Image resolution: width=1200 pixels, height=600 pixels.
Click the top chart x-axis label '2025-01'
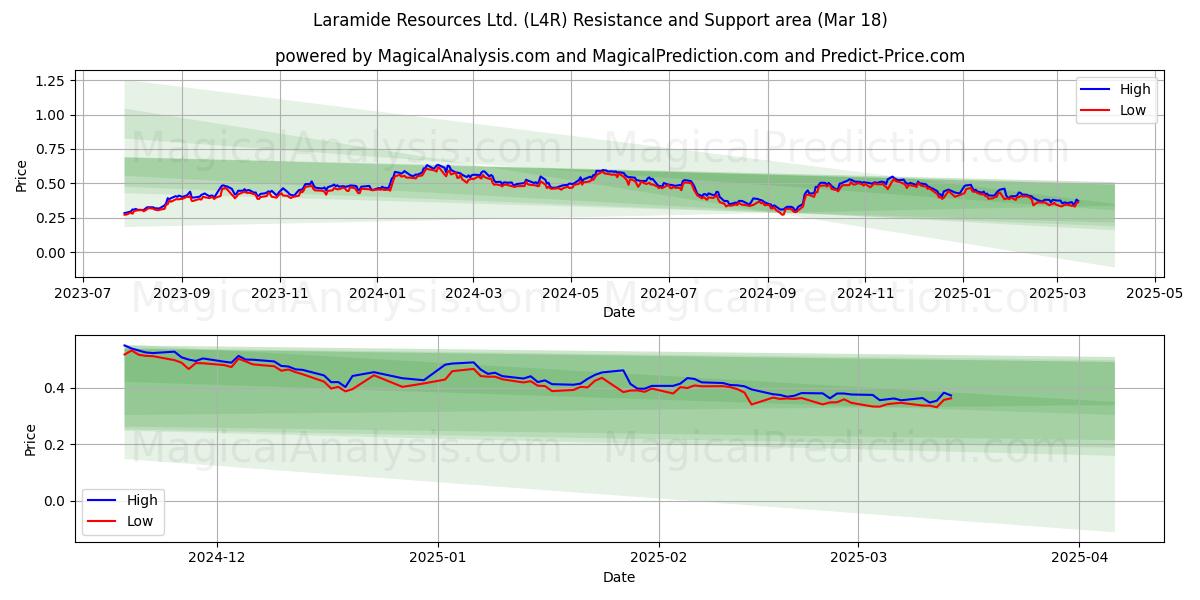963,295
